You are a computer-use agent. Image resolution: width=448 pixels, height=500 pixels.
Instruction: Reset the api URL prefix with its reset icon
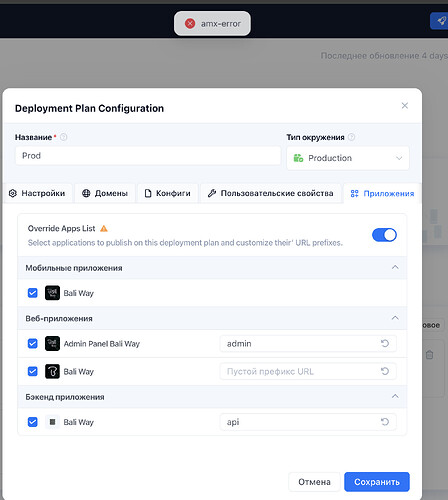385,422
